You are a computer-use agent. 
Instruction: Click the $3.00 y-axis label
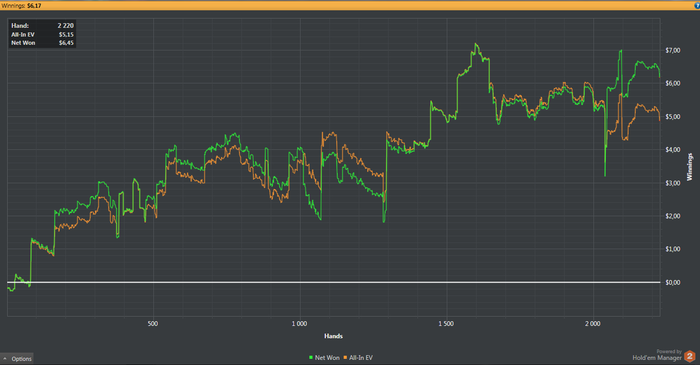(x=673, y=183)
